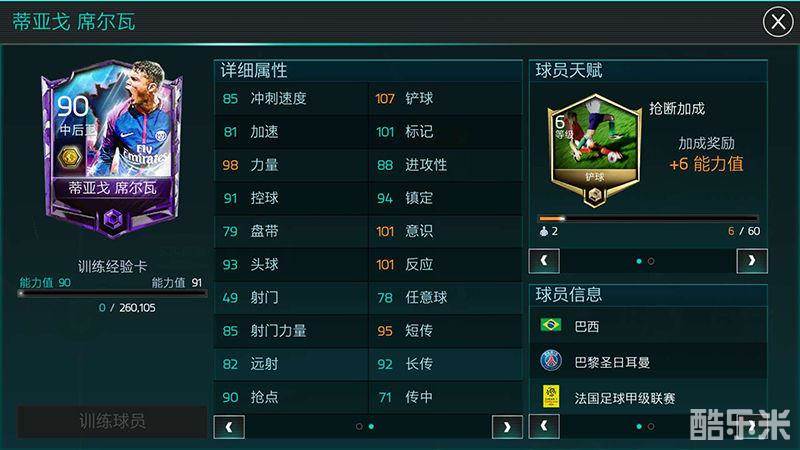Select second page dot under 球员天赋

pyautogui.click(x=651, y=261)
